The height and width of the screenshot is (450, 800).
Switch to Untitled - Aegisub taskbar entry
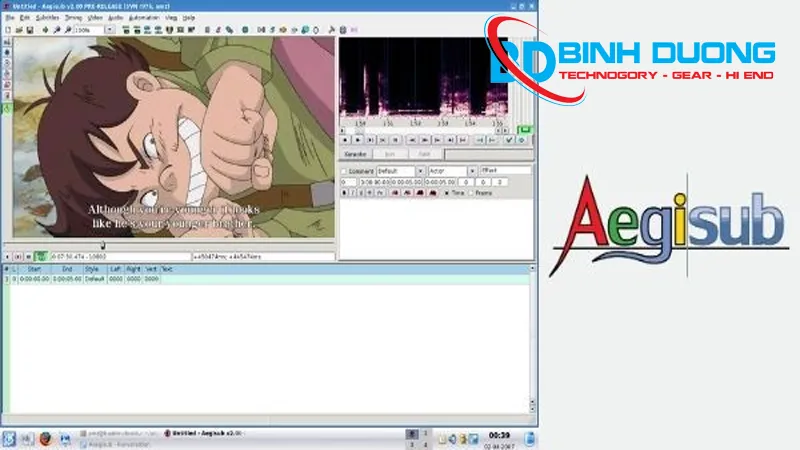click(203, 433)
